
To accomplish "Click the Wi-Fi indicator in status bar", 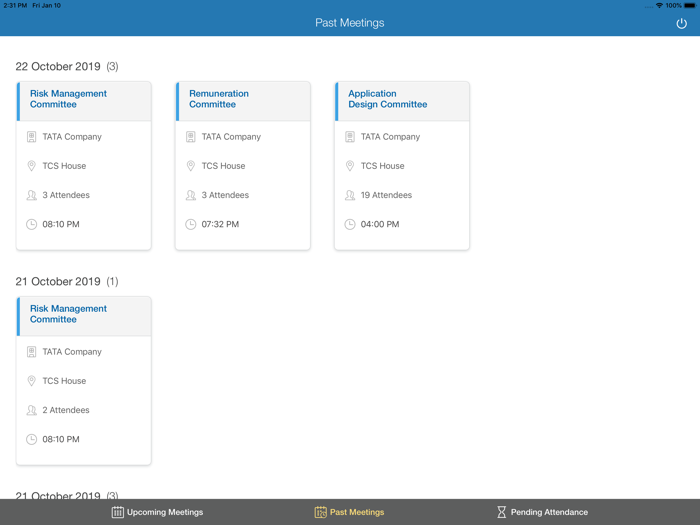I will (x=659, y=5).
